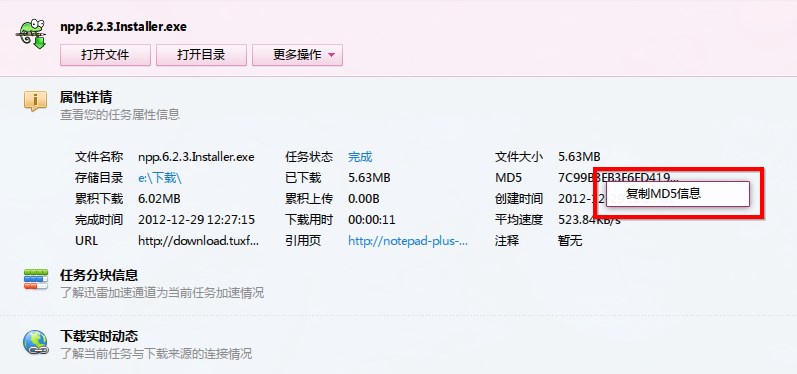Click the file name title npp.6.2.3.Installer.exe at top

click(124, 26)
